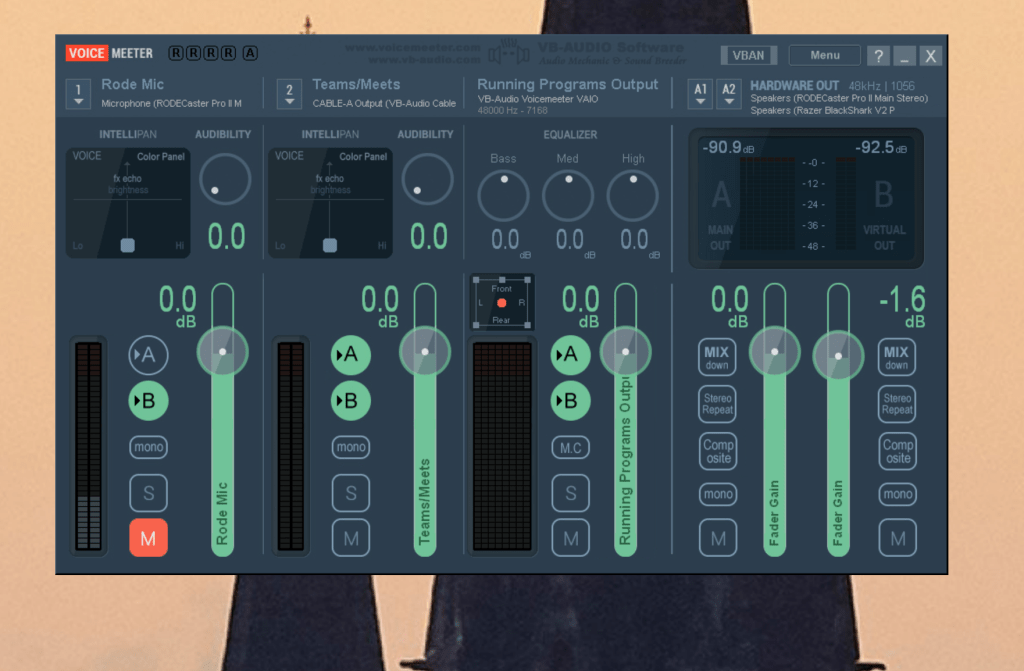Click the bus A Composite button
1024x671 pixels.
[718, 451]
